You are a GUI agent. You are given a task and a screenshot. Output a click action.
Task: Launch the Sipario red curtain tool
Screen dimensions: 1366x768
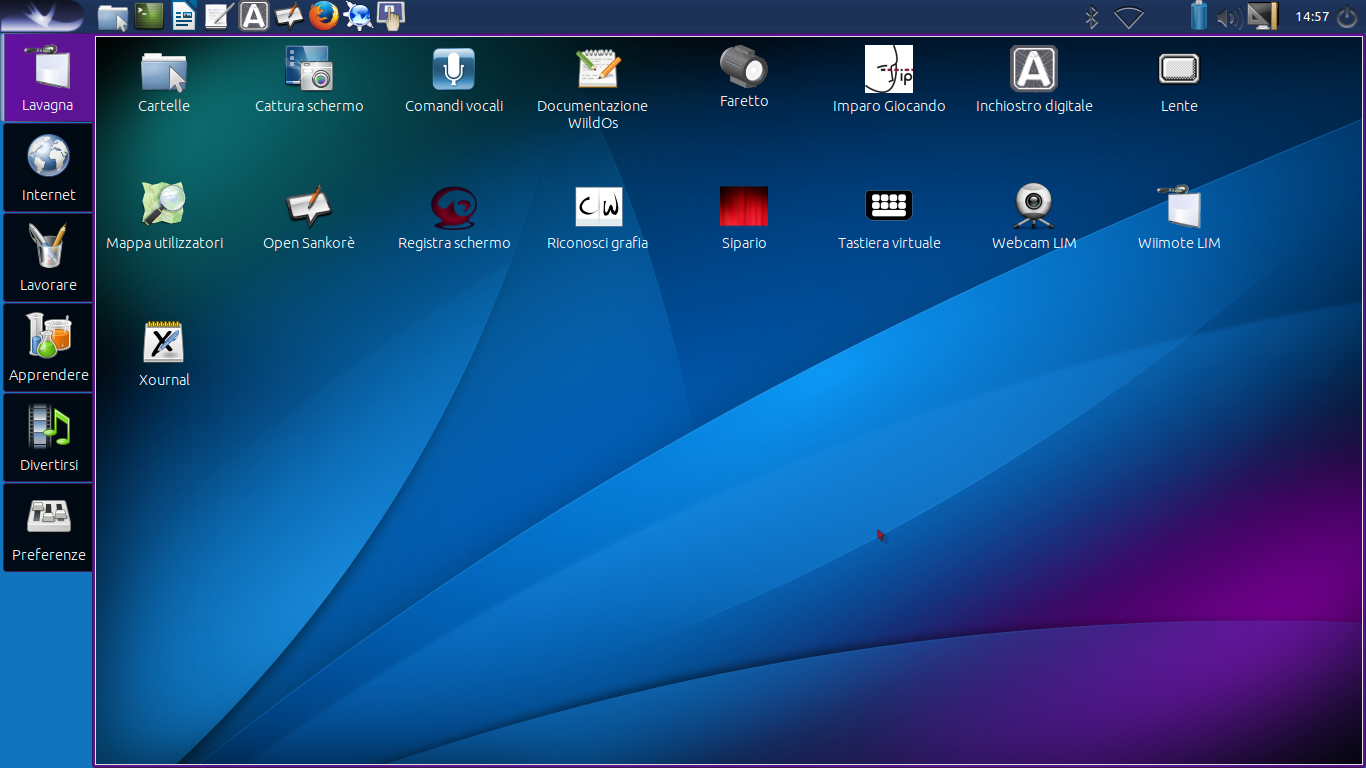point(744,206)
